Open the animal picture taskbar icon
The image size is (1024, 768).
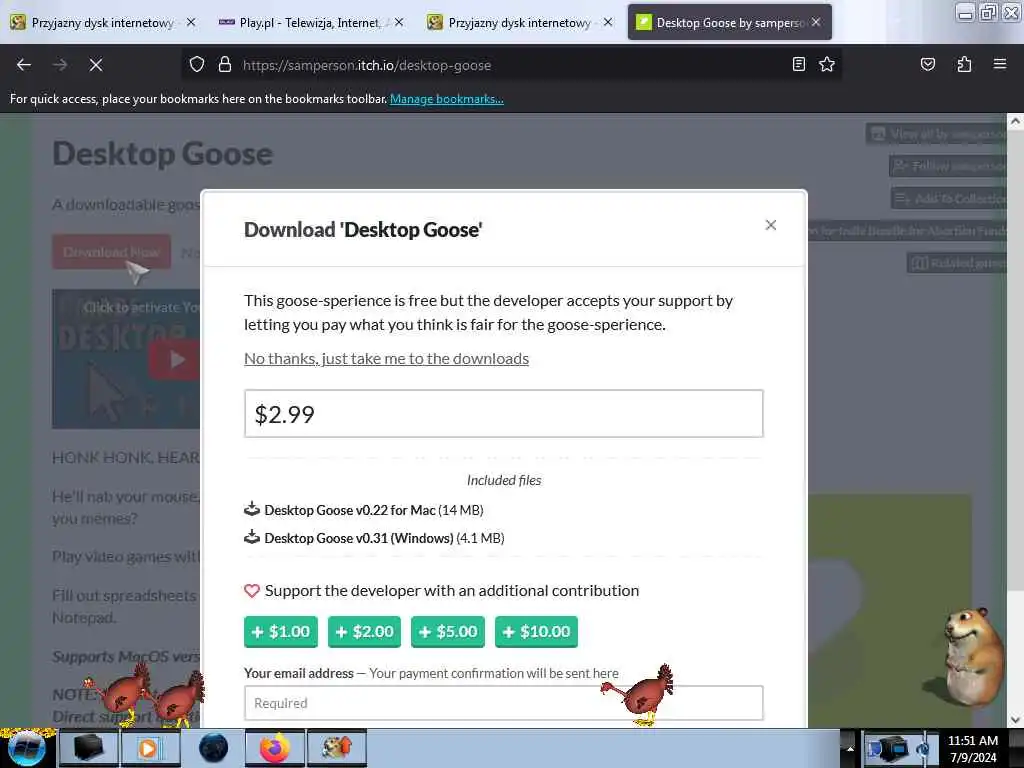[337, 748]
